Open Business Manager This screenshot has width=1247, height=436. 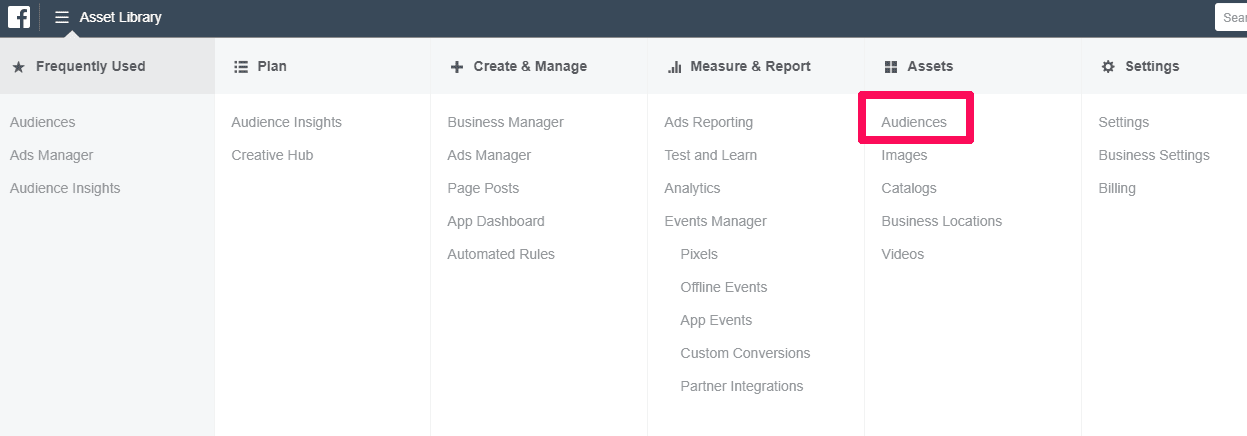pyautogui.click(x=505, y=122)
